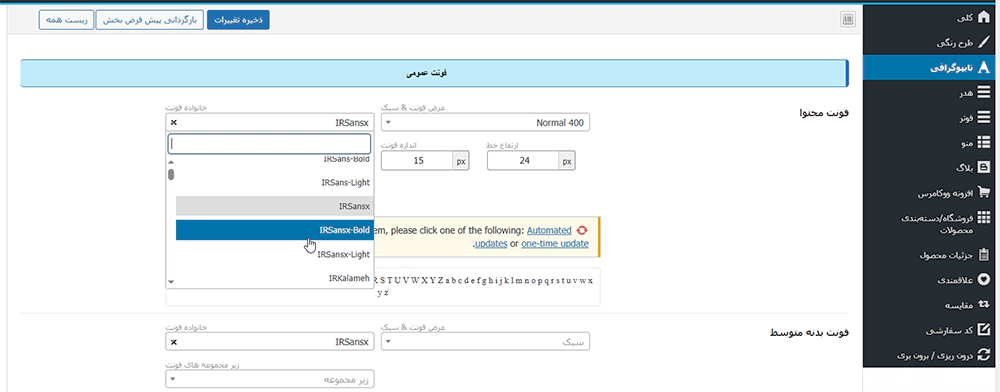Select the grey IRSansx font option

275,206
